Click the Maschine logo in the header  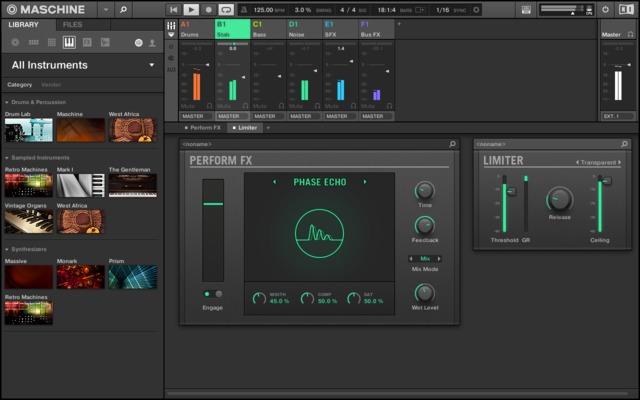[46, 9]
